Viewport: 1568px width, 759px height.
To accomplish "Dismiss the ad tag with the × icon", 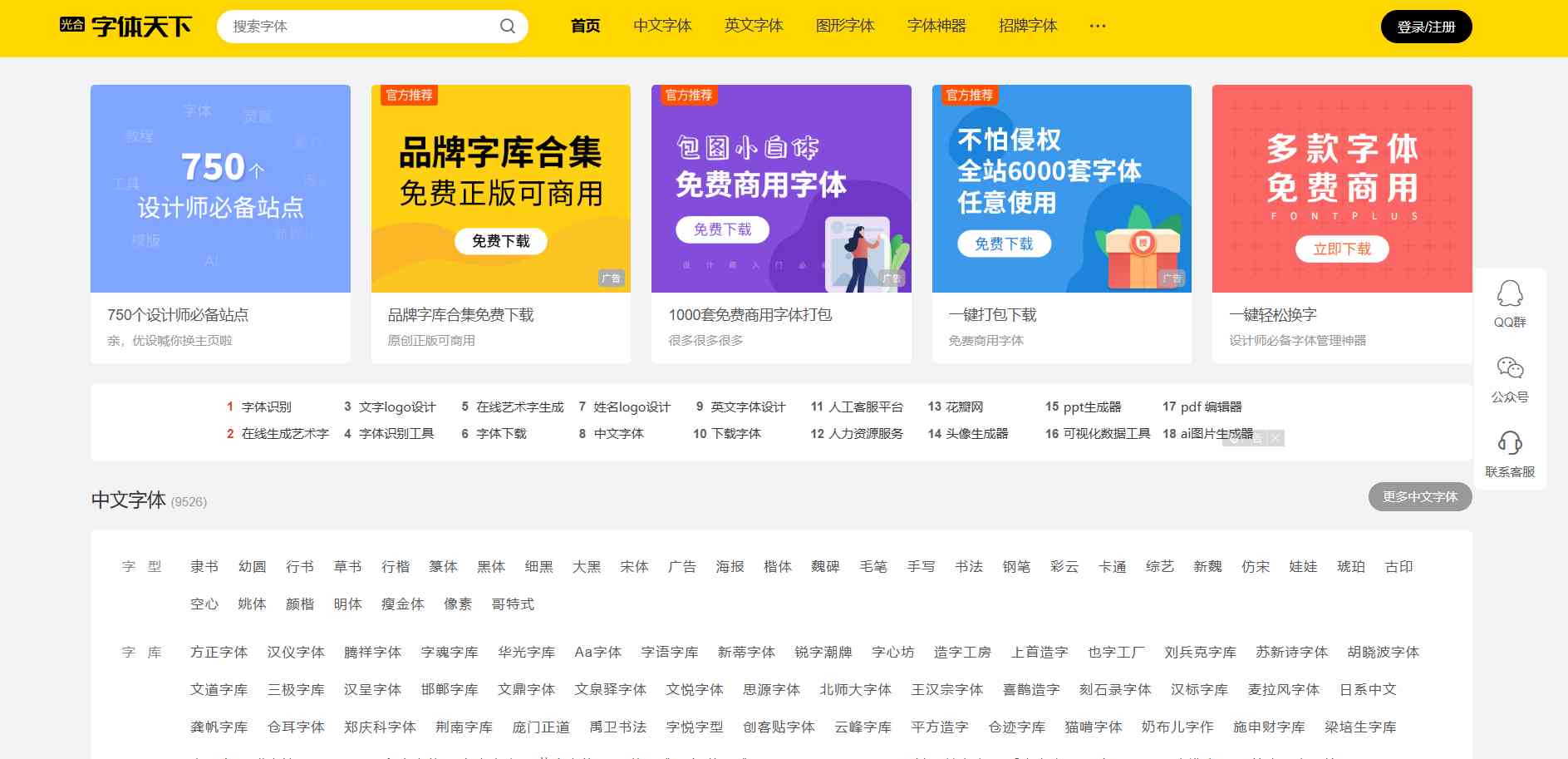I will pyautogui.click(x=1274, y=438).
